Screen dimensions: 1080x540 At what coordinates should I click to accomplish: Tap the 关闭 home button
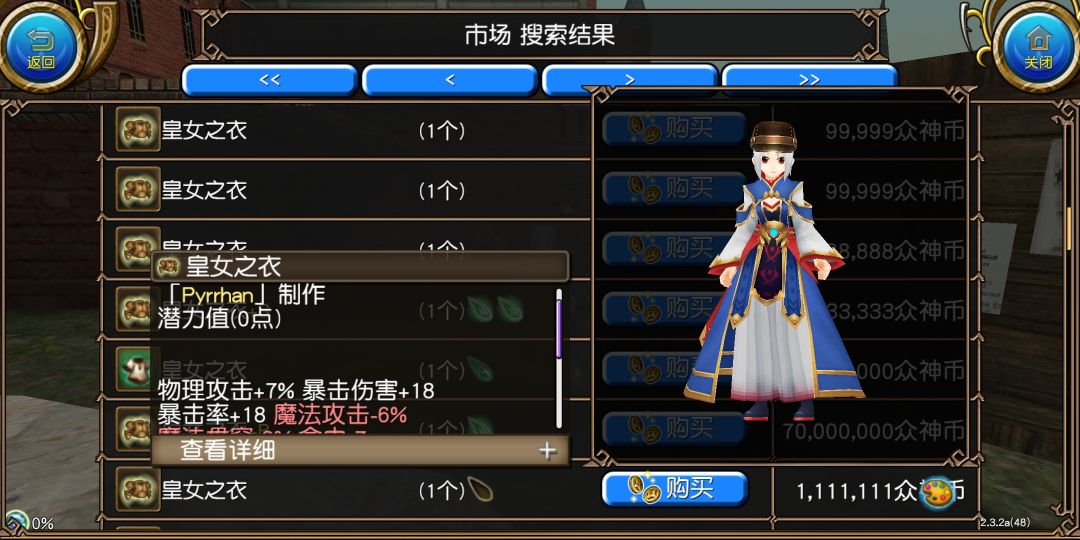1037,46
